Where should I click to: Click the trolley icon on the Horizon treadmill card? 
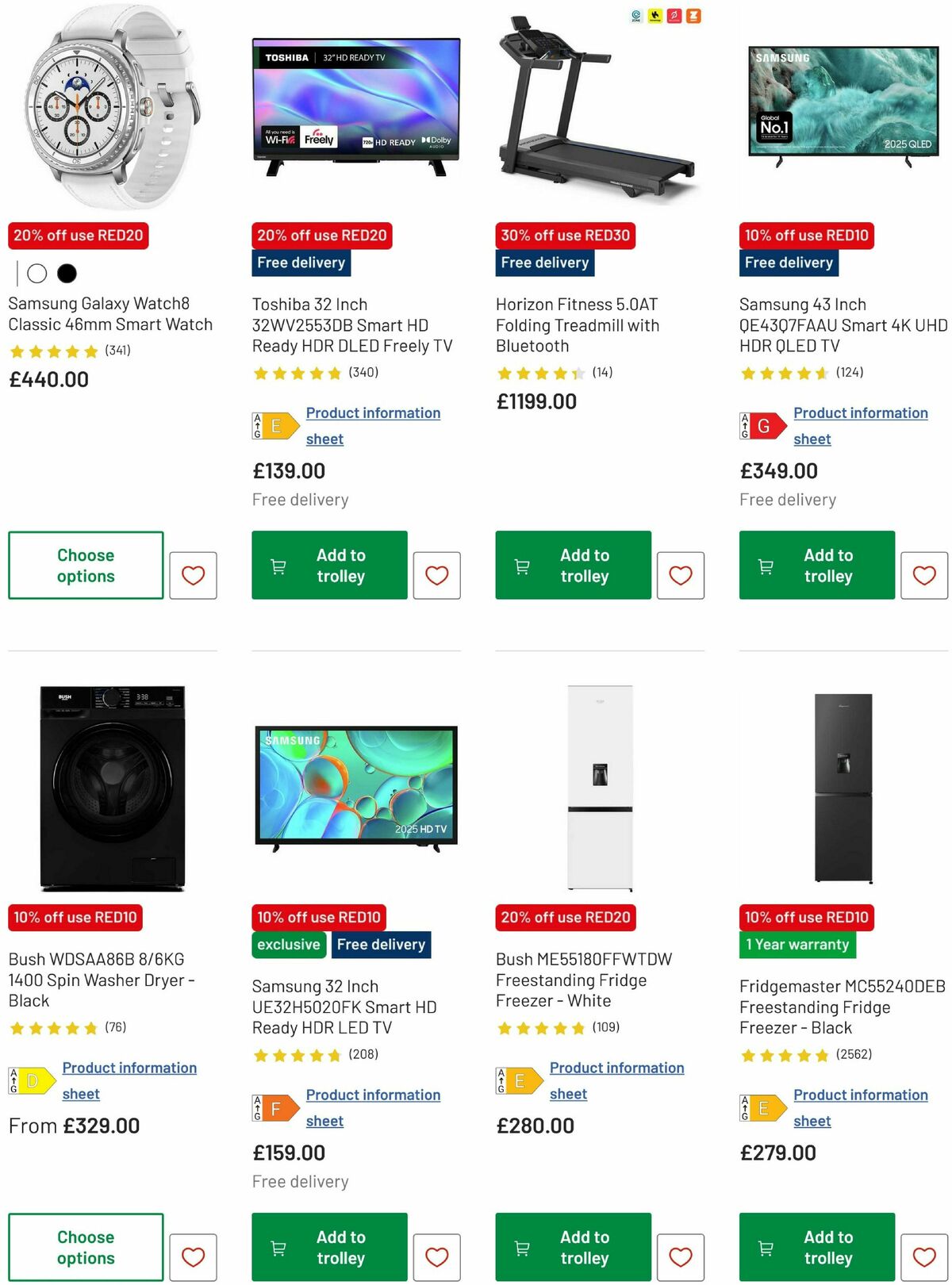[521, 566]
